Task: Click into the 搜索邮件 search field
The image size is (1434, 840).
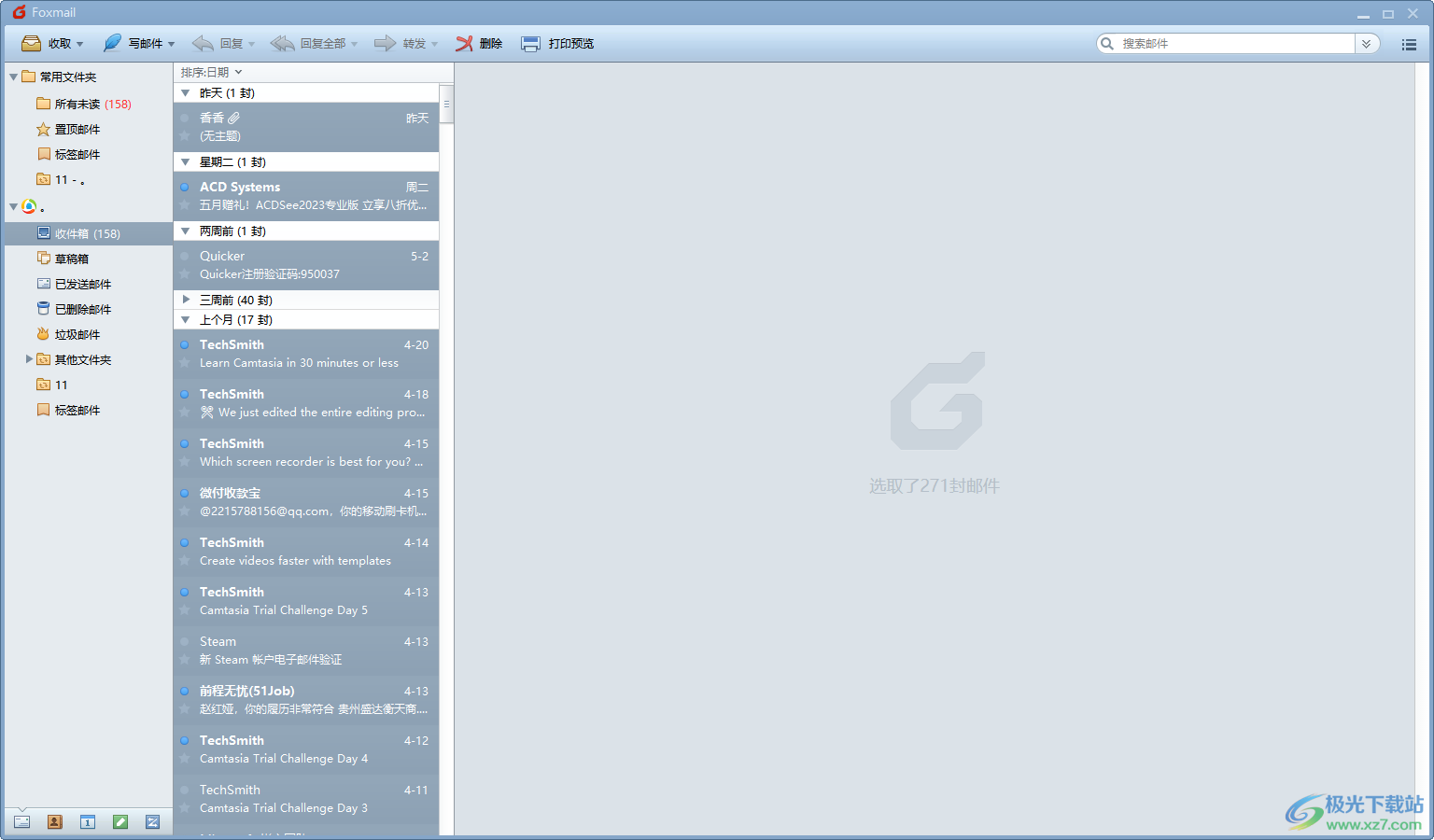Action: click(x=1236, y=43)
